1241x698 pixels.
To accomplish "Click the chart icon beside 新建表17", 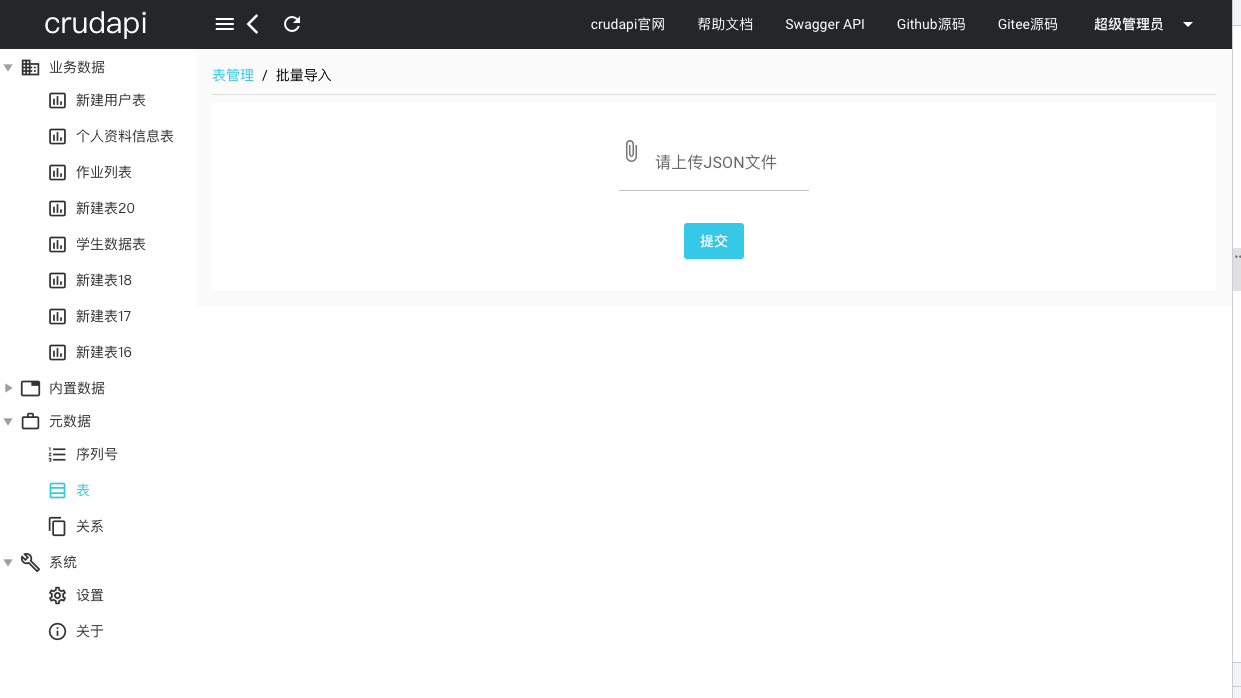I will click(57, 316).
